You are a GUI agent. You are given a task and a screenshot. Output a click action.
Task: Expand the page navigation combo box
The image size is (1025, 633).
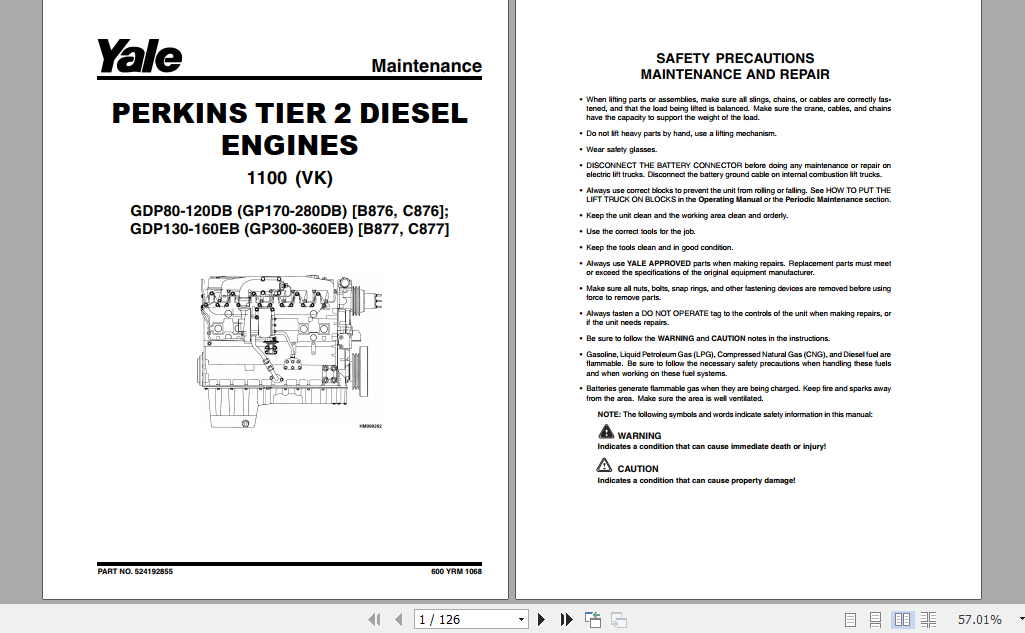click(x=522, y=619)
